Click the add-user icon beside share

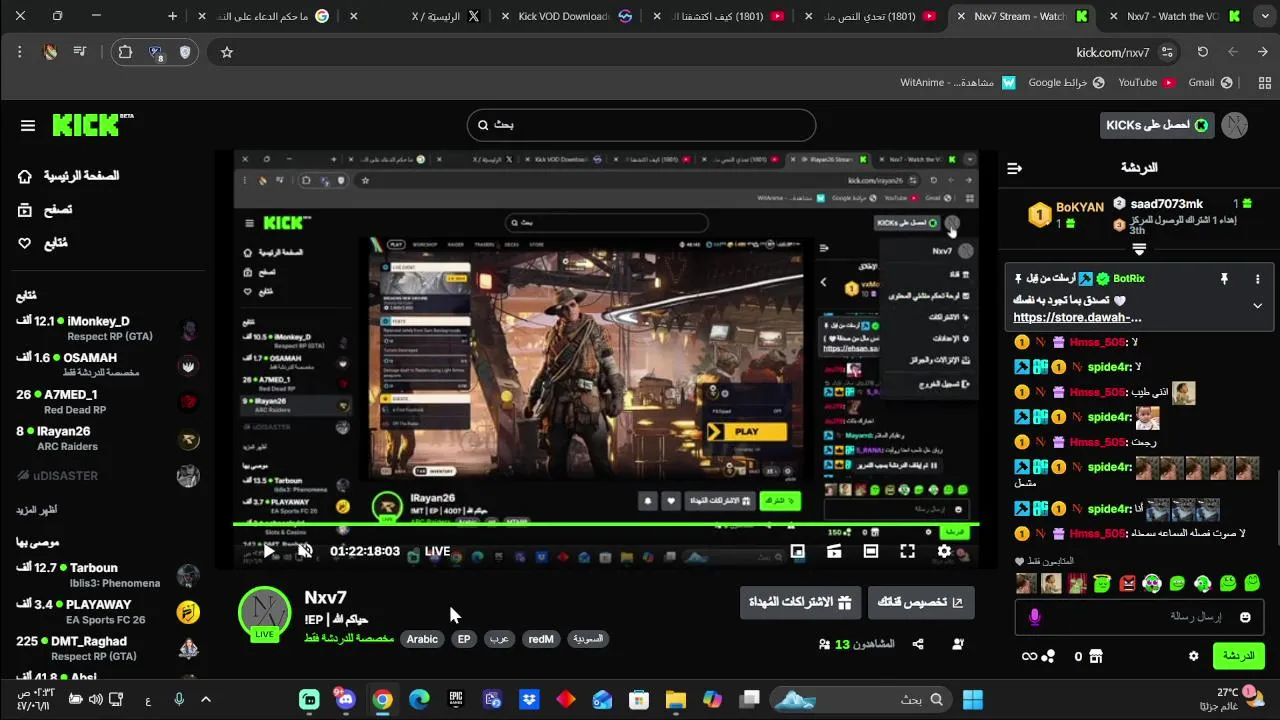pyautogui.click(x=958, y=644)
